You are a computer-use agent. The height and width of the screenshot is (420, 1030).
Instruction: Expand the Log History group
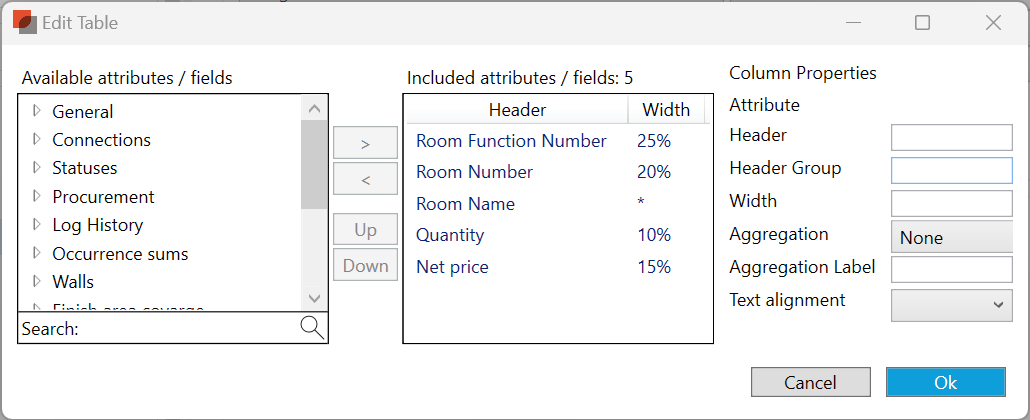pos(37,224)
